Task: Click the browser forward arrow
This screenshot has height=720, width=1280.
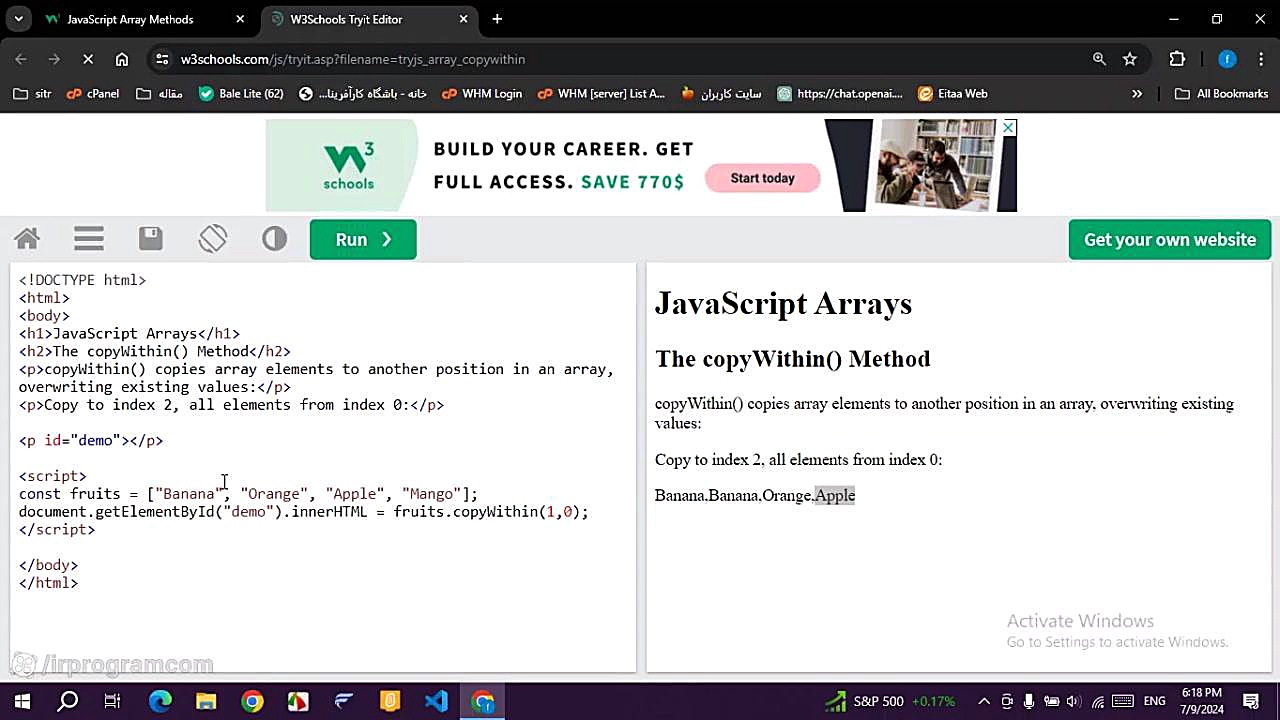Action: 54,59
